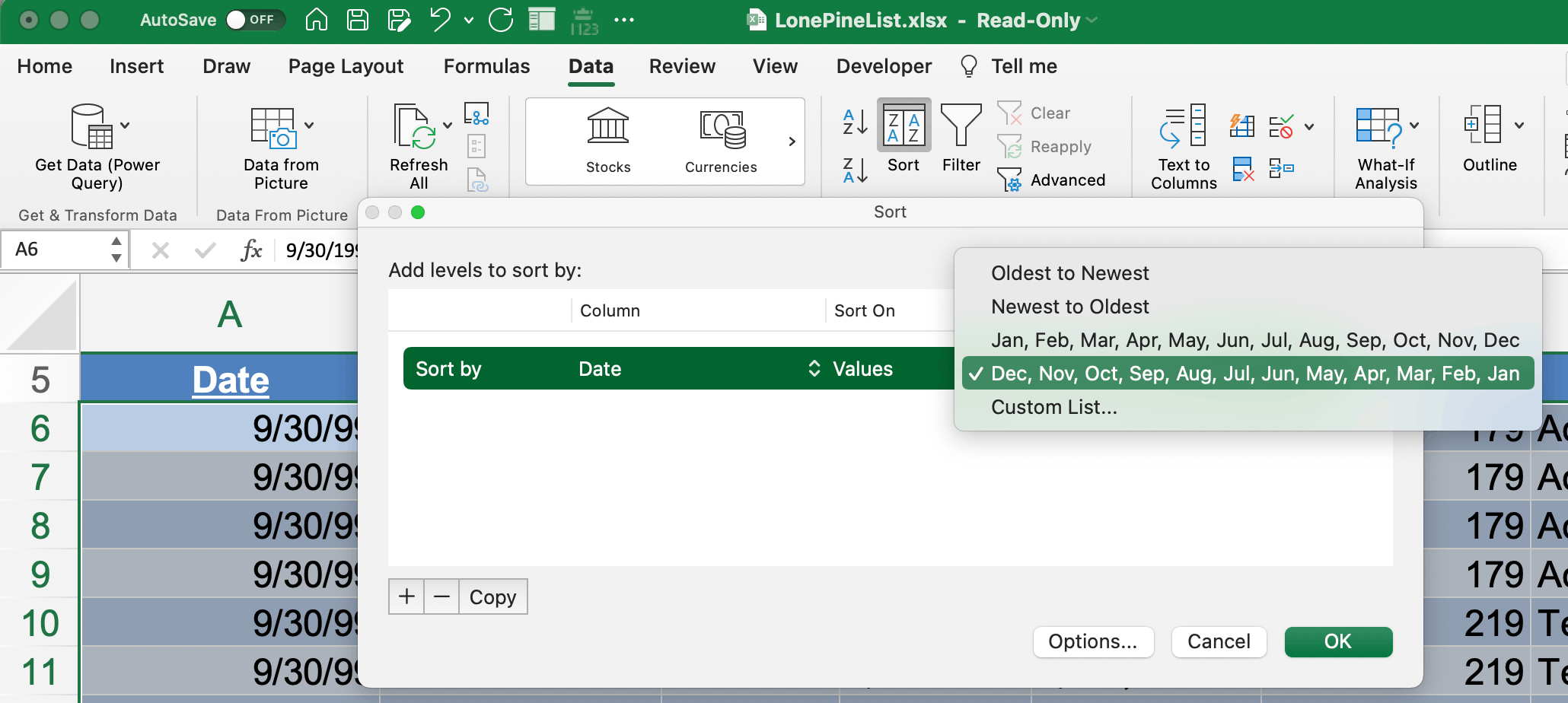
Task: Click the Options button
Action: (1092, 641)
